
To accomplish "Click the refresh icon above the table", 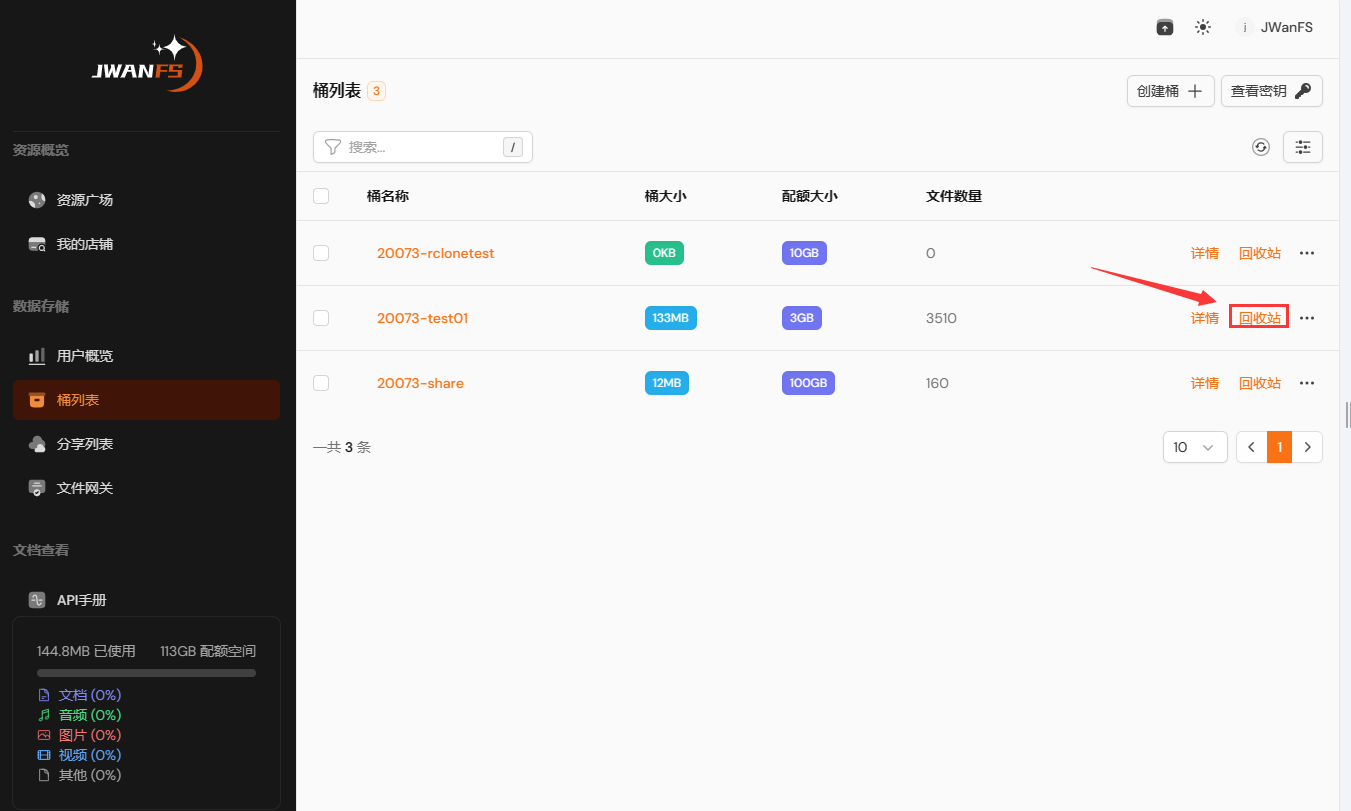I will [1261, 147].
